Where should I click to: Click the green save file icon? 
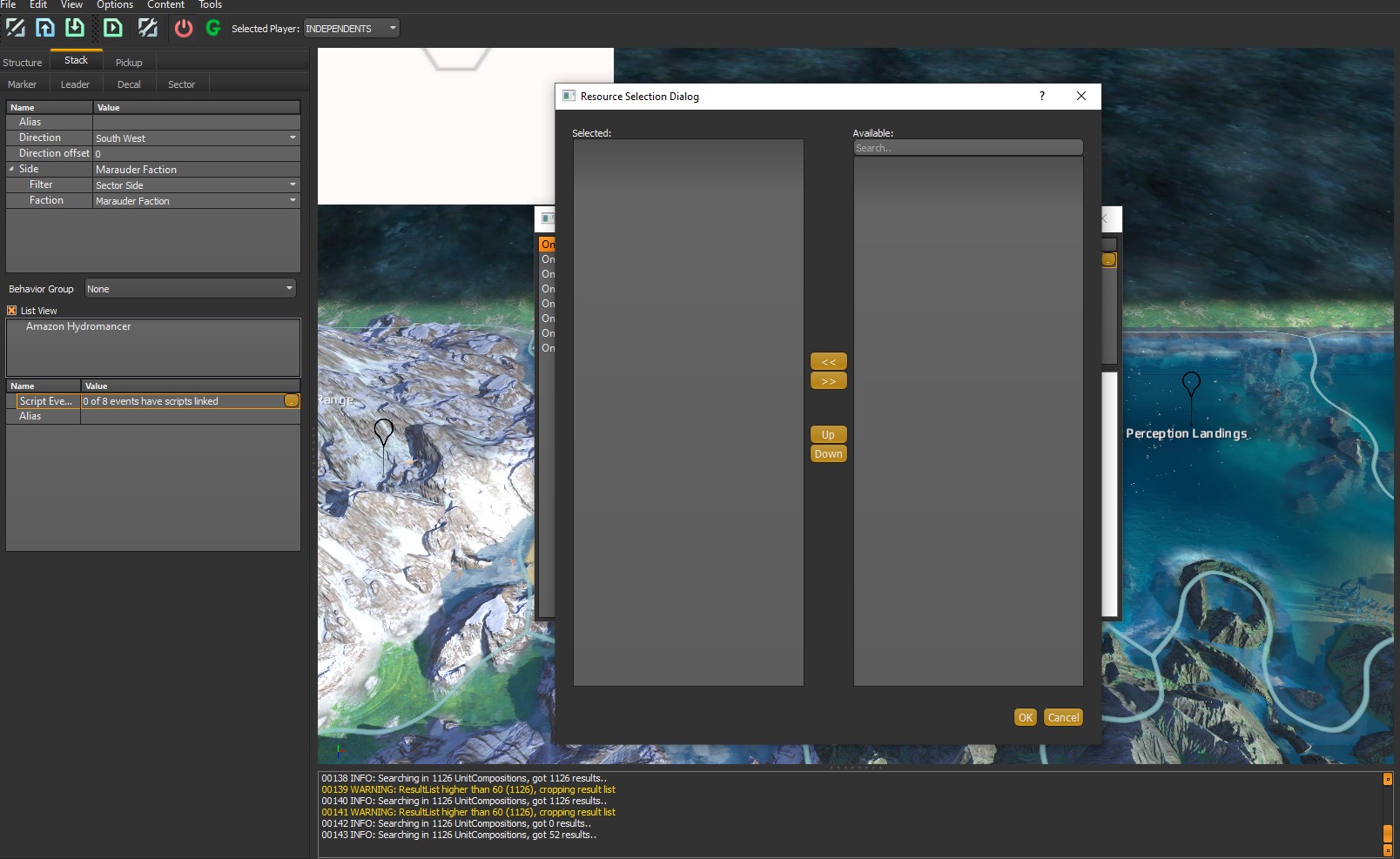[x=75, y=28]
